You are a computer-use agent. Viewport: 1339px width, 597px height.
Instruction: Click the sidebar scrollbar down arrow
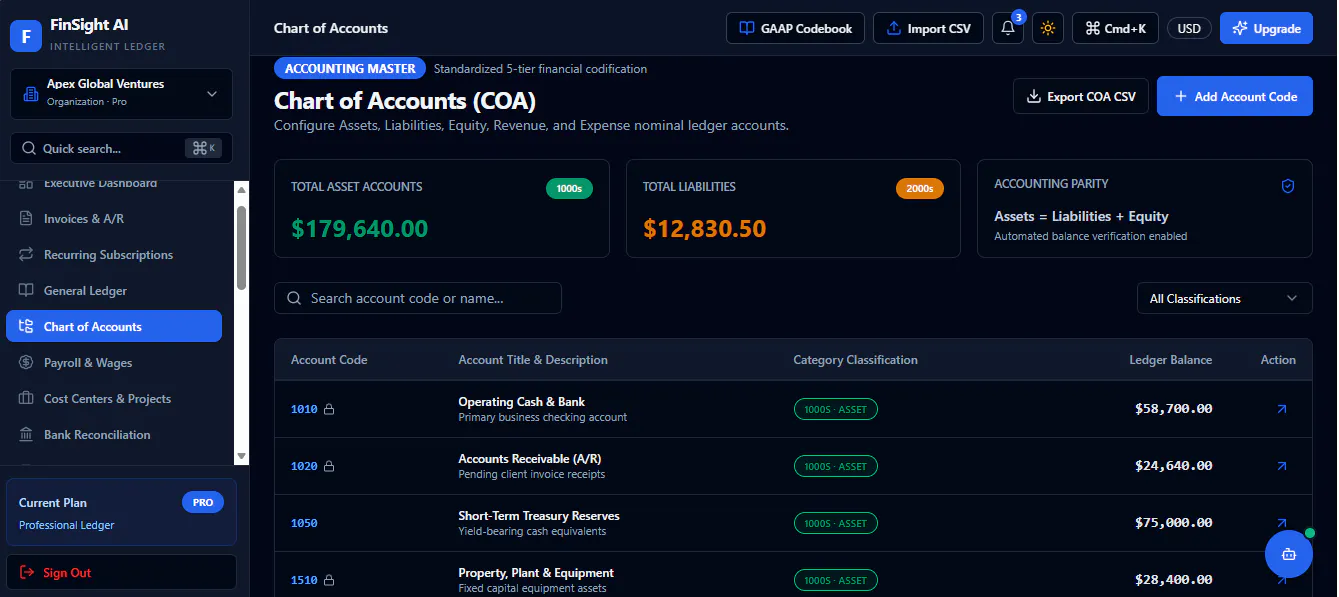click(241, 455)
